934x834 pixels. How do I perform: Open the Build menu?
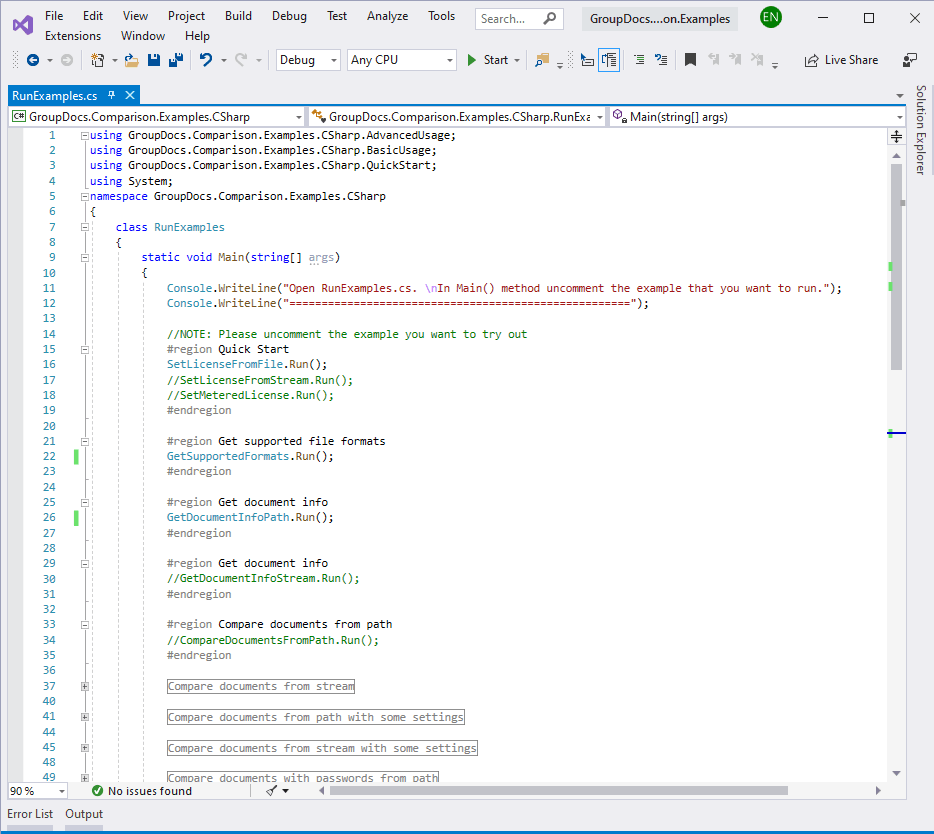[x=238, y=16]
